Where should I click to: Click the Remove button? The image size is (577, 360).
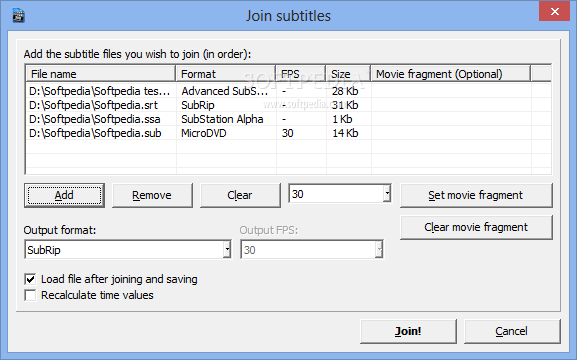click(152, 195)
